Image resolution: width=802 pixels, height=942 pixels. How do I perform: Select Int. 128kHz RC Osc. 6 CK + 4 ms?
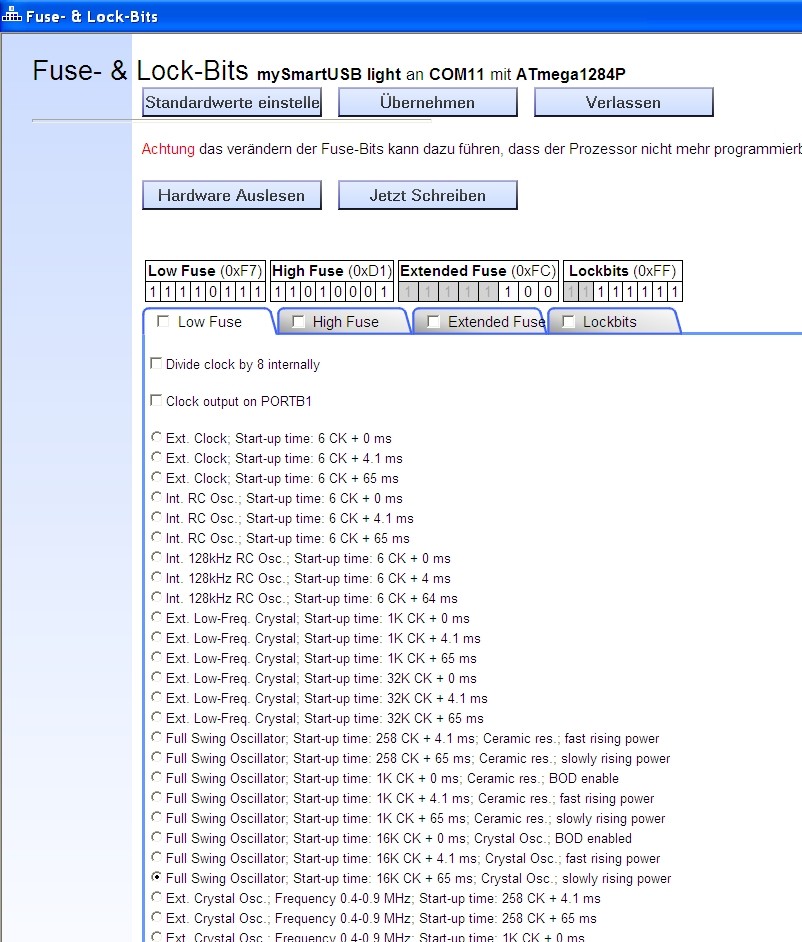156,577
